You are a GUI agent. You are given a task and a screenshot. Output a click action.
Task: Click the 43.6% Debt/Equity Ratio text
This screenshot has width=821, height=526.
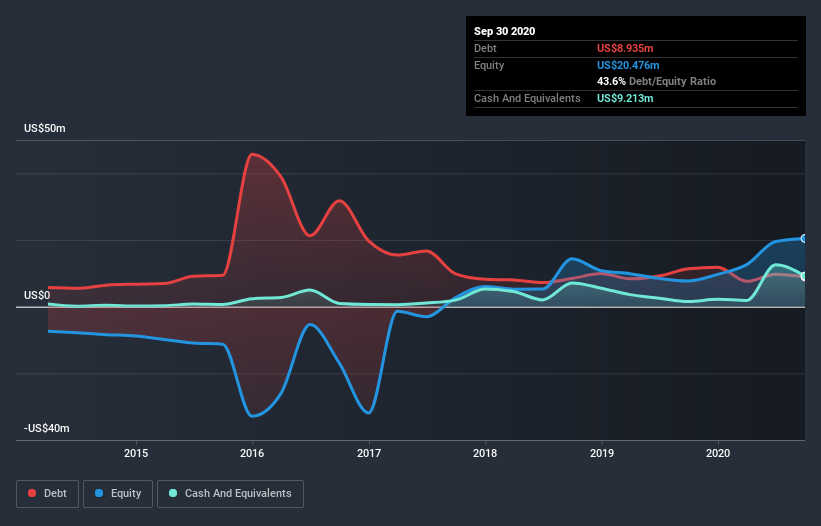(x=657, y=81)
